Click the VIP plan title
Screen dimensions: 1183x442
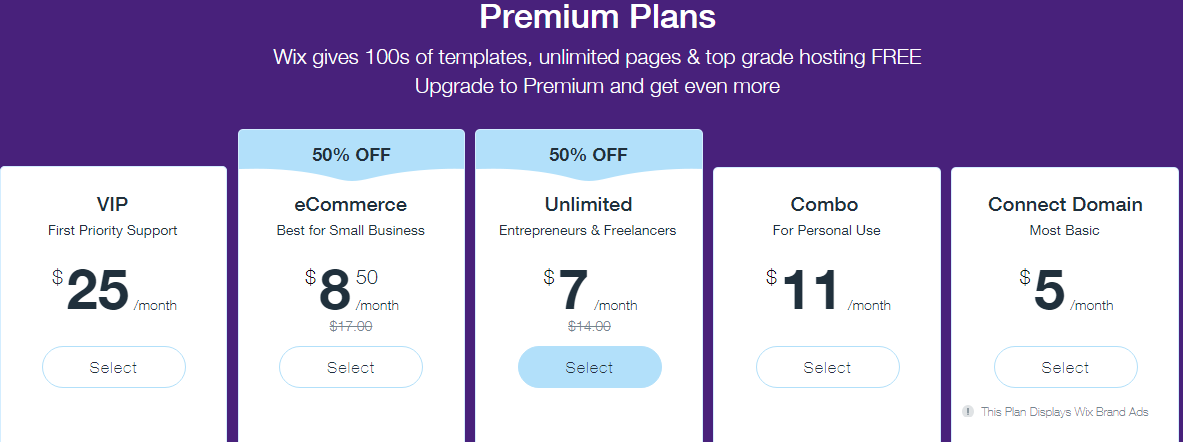(x=112, y=204)
